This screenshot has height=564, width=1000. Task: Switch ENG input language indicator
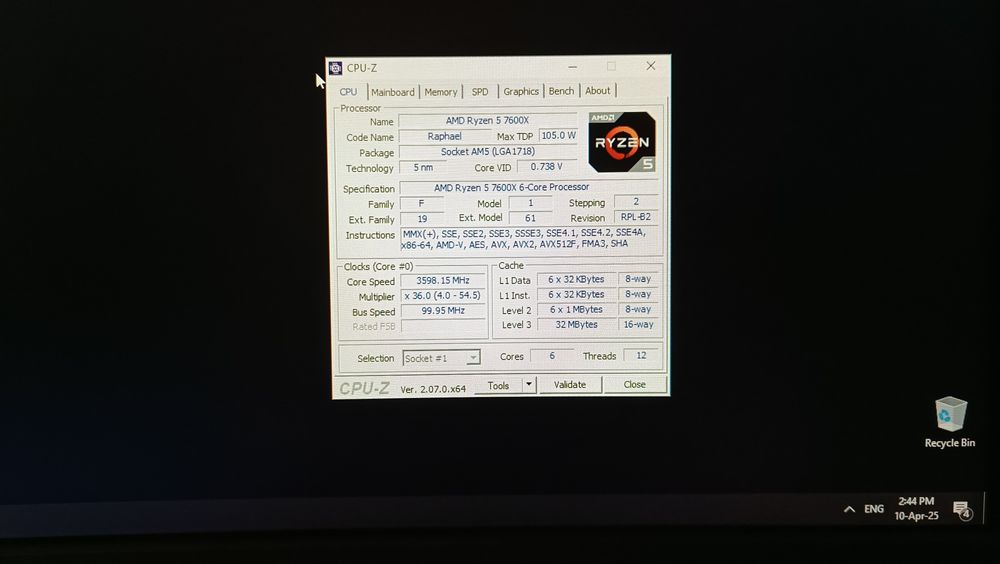coord(874,509)
